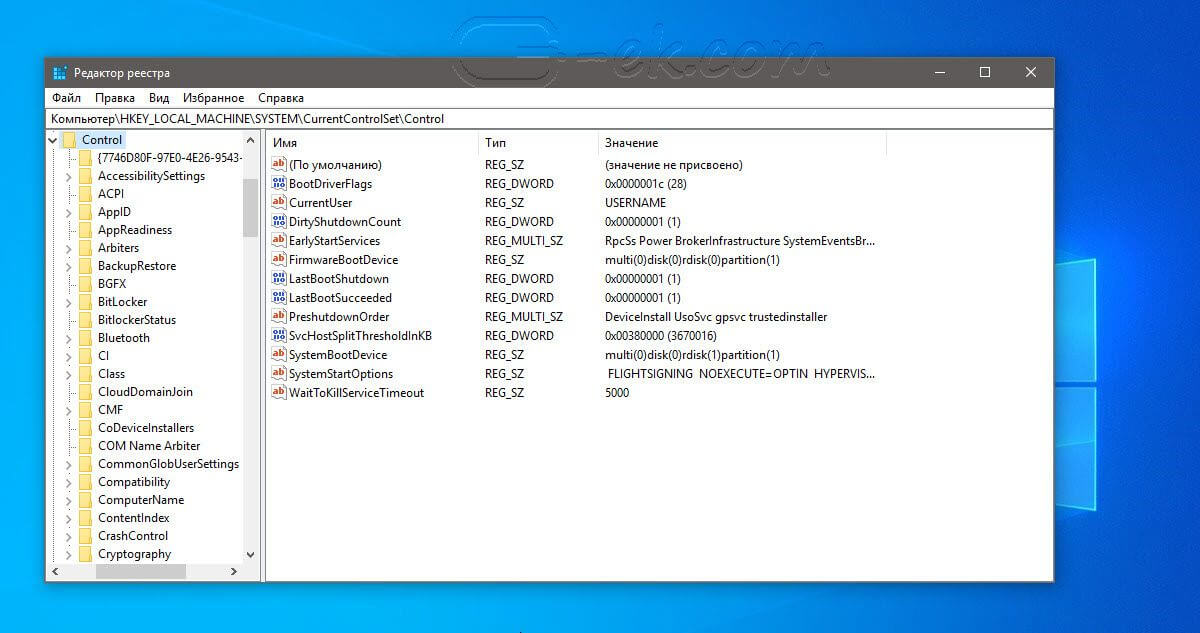Sort values by the Тип column header
Viewport: 1200px width, 633px height.
pyautogui.click(x=538, y=143)
